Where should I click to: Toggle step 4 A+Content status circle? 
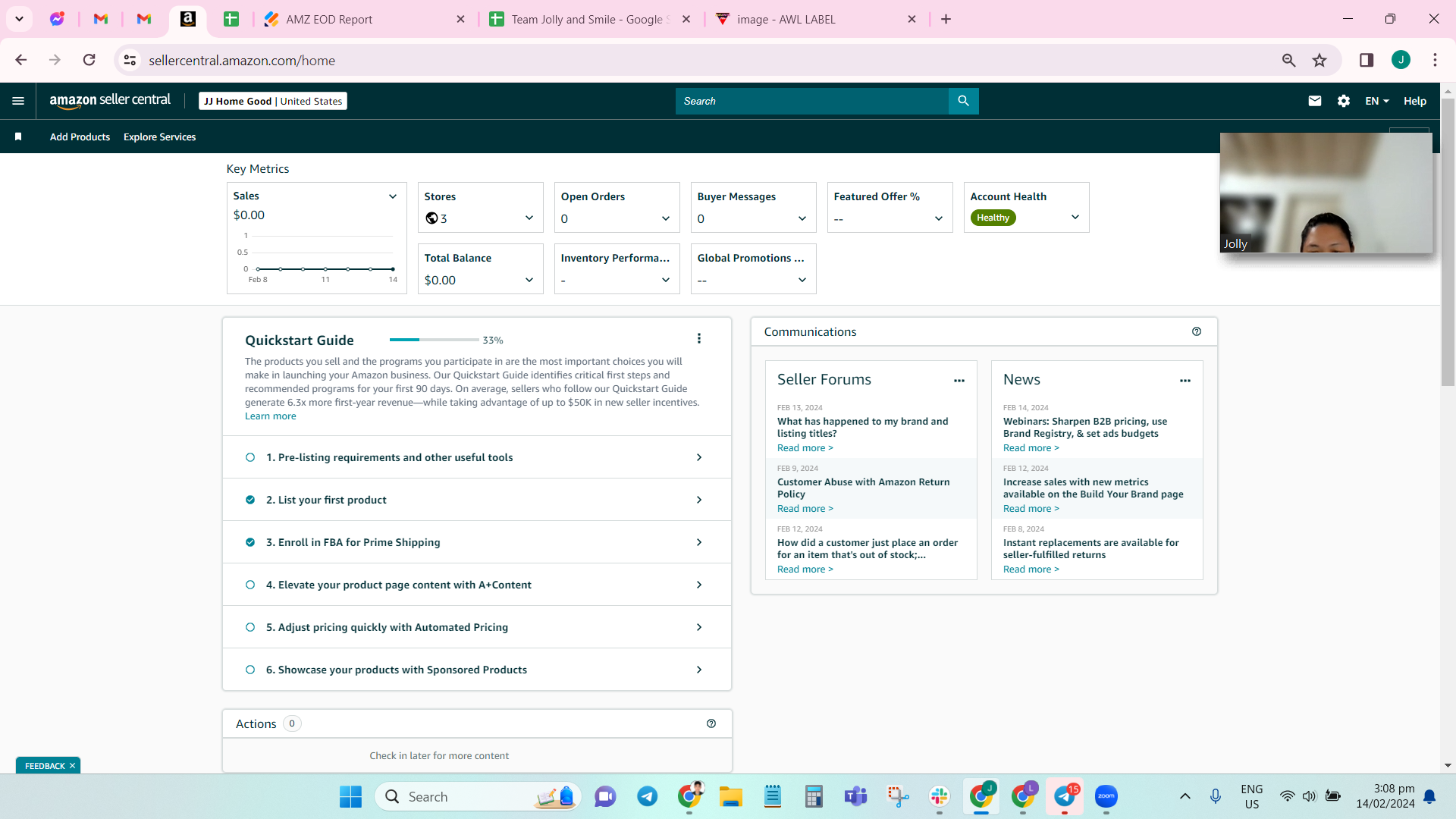click(250, 585)
